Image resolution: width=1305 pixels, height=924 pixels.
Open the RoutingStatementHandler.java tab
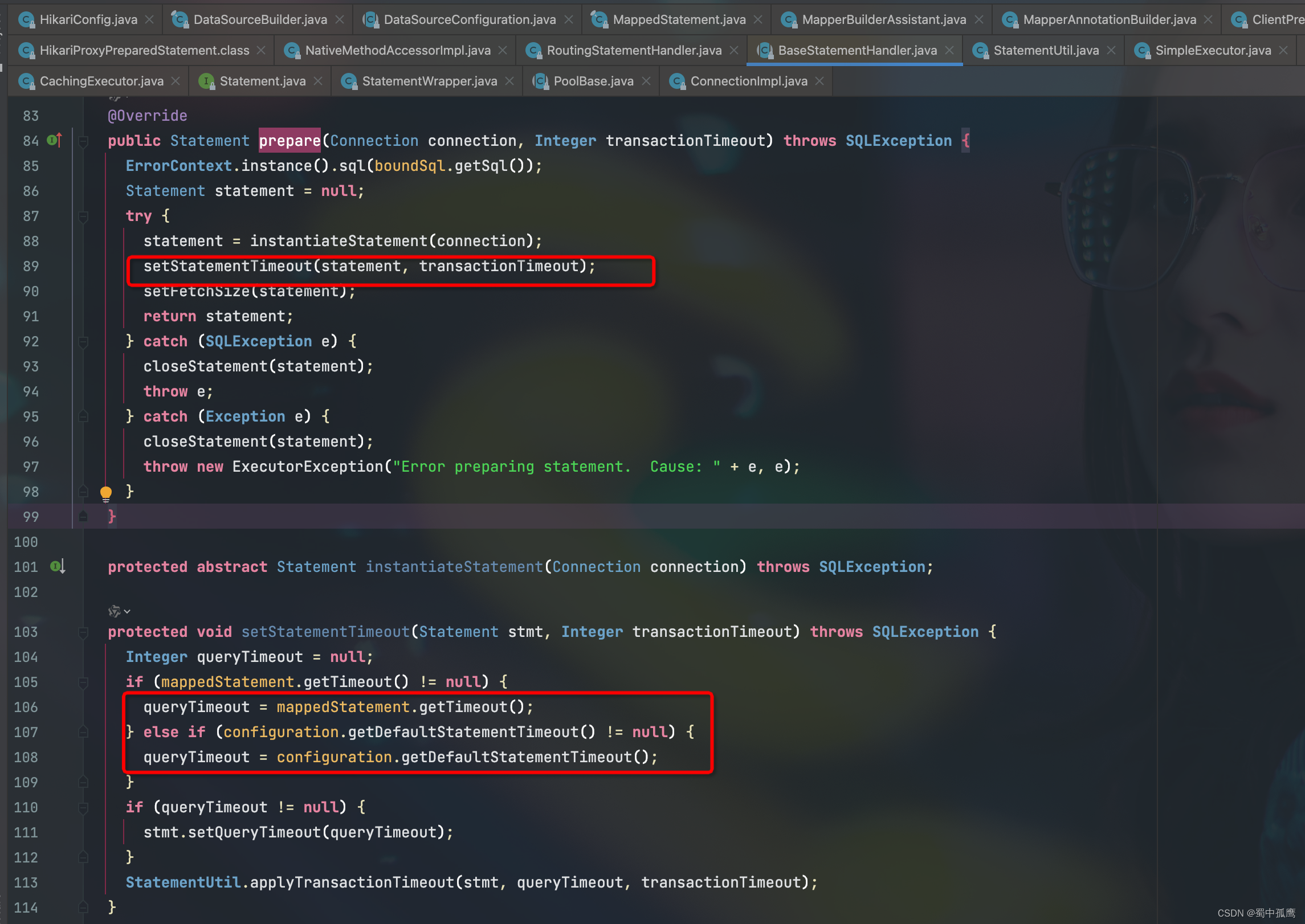634,50
